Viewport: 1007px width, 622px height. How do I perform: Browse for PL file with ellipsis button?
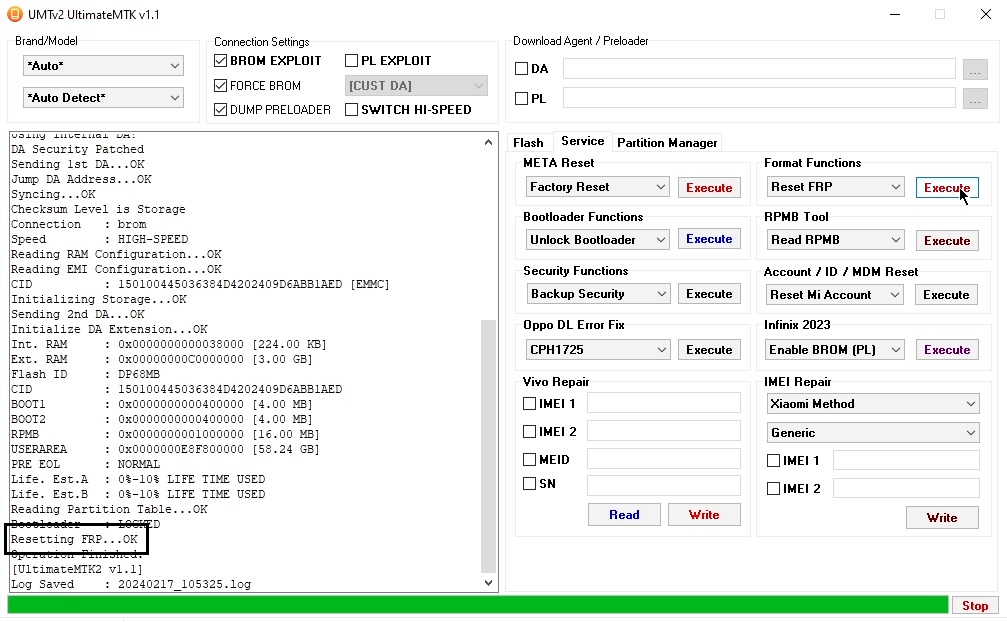coord(975,98)
